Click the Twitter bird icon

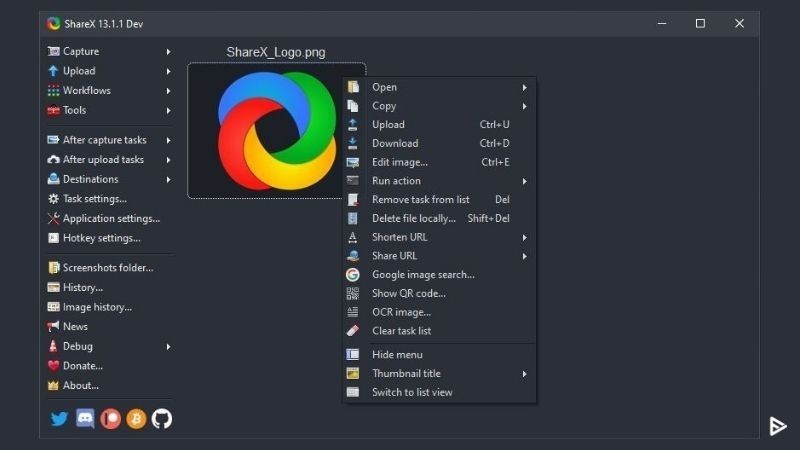(59, 419)
